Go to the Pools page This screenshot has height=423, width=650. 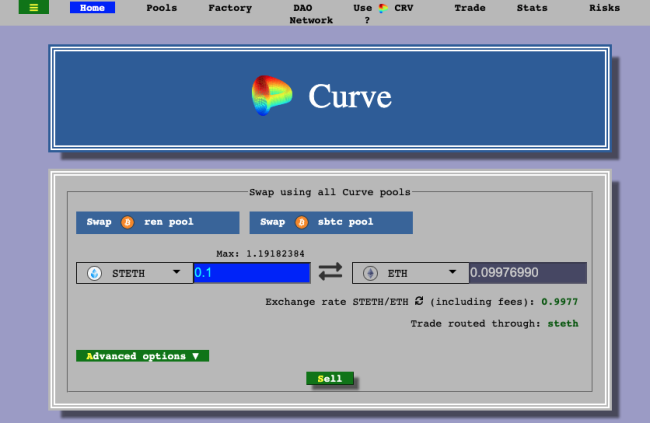pos(162,8)
